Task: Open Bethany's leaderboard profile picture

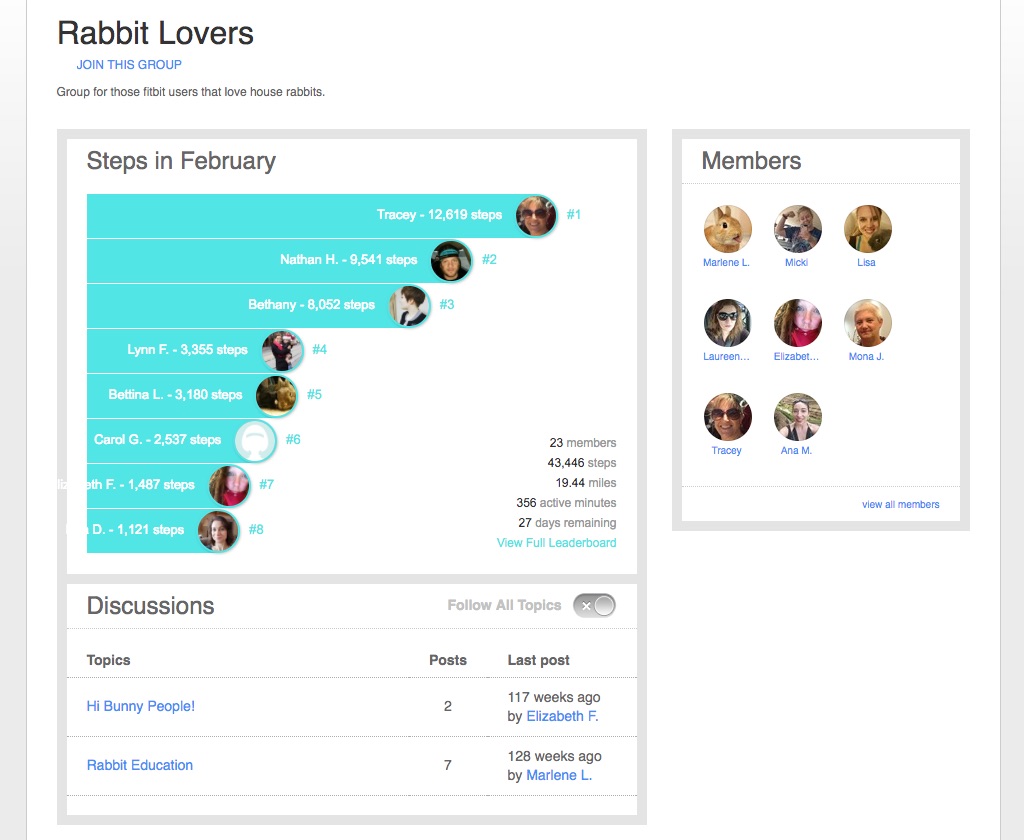Action: pos(409,305)
